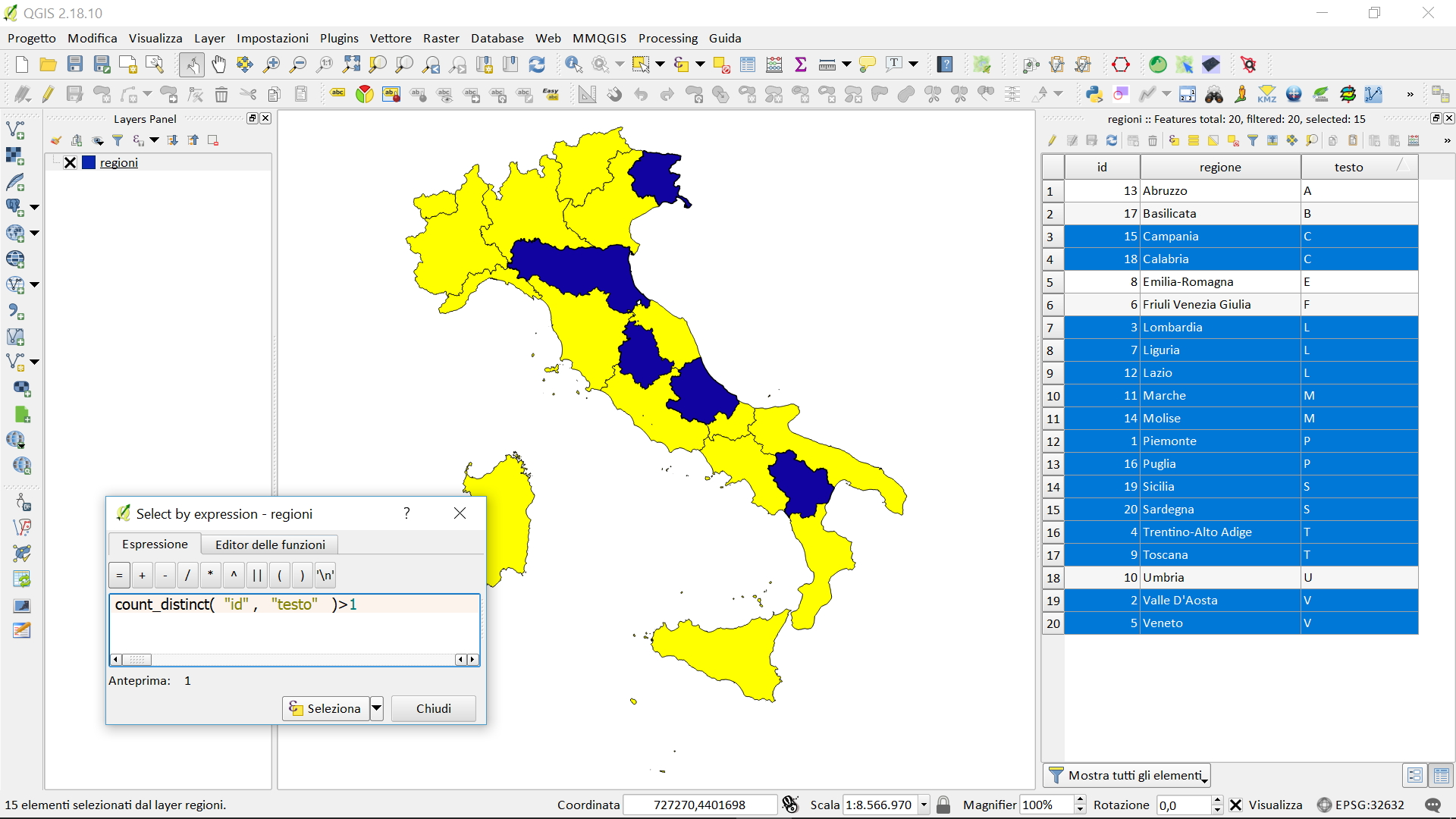Open the Vettore menu
This screenshot has height=819, width=1456.
[x=390, y=38]
